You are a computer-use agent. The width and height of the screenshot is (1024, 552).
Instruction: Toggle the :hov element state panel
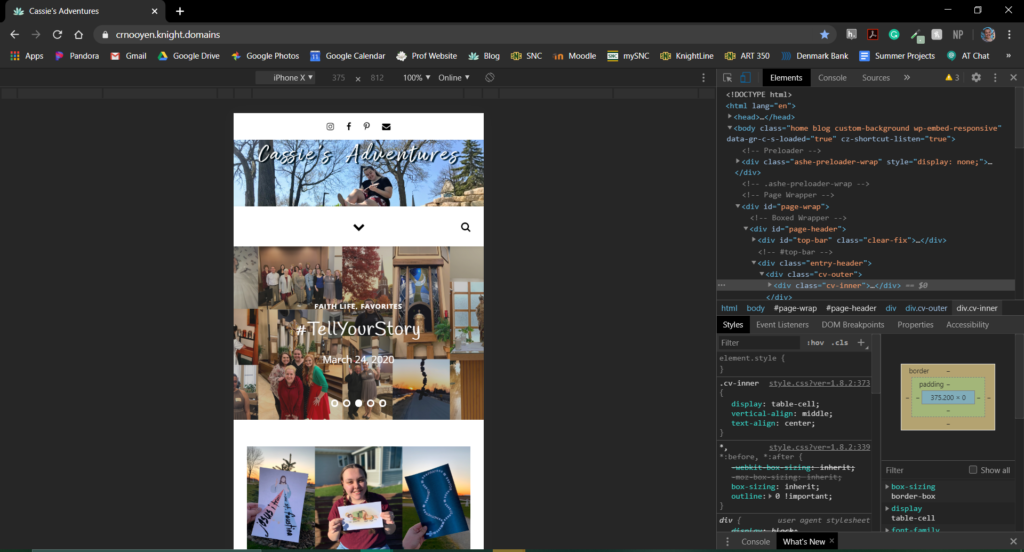pyautogui.click(x=815, y=342)
